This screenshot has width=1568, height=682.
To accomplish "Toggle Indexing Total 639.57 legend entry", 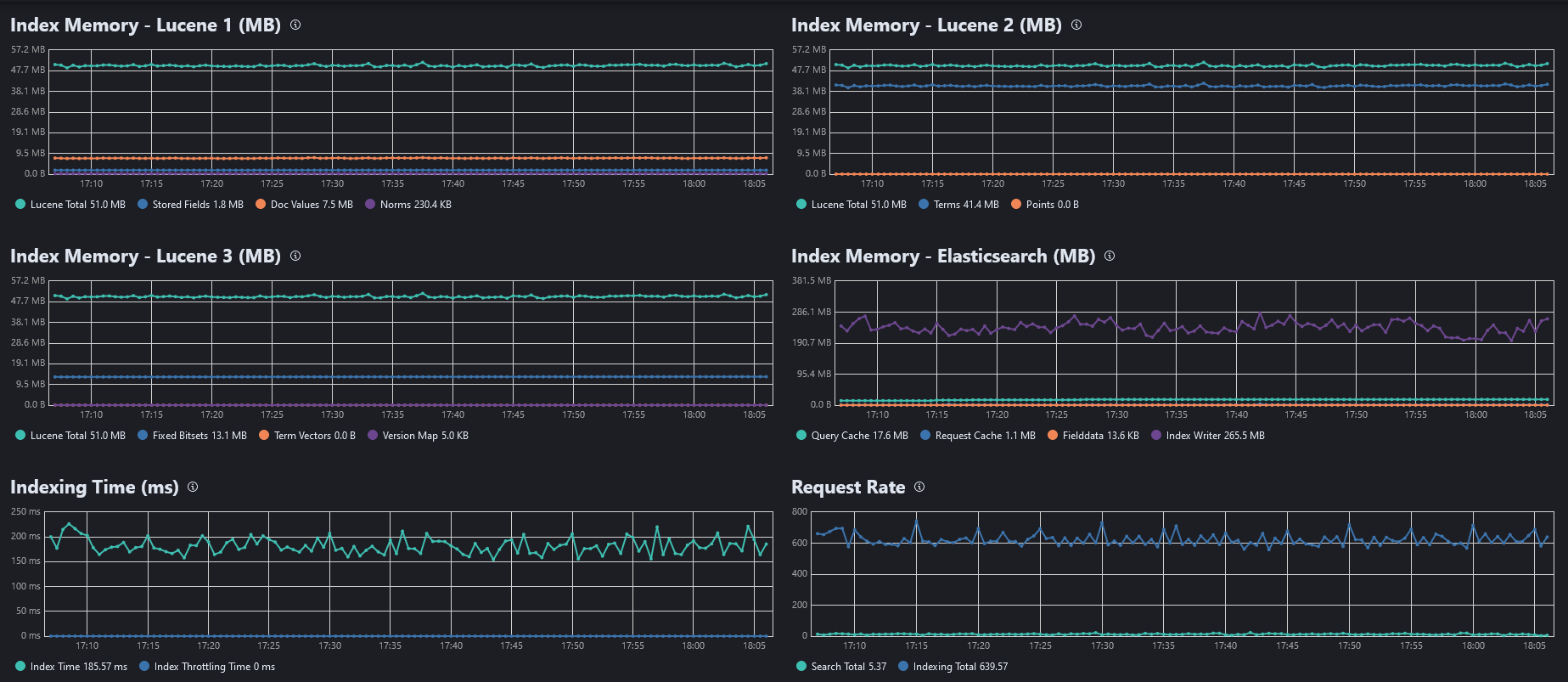I will tap(953, 667).
